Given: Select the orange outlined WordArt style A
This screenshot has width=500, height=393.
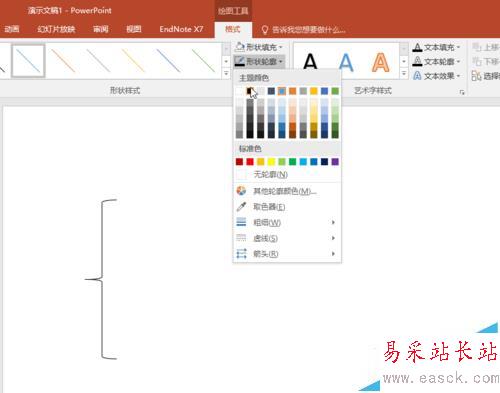Looking at the screenshot, I should pyautogui.click(x=381, y=62).
